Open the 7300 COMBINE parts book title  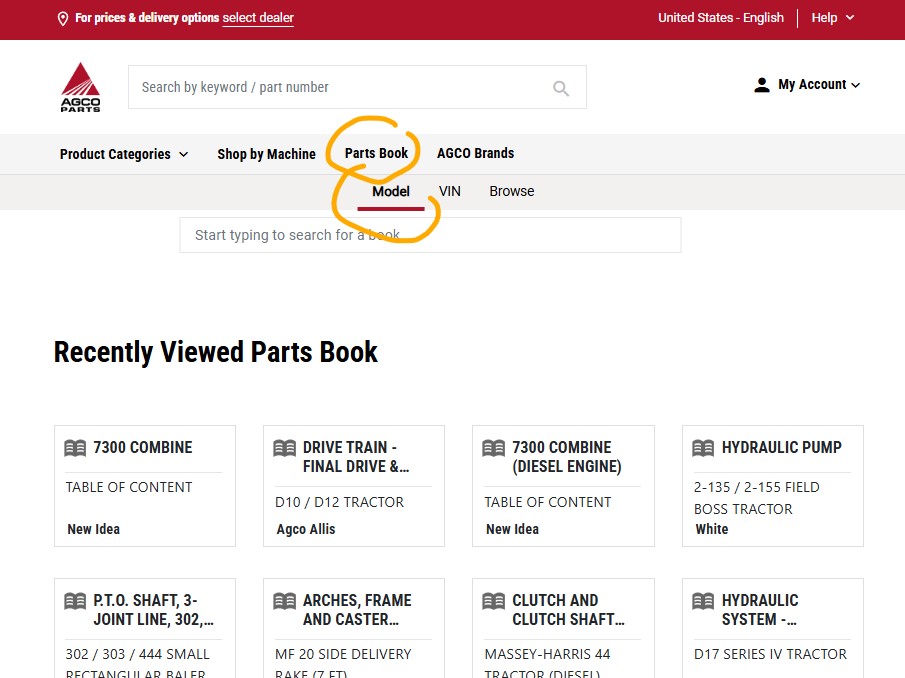pyautogui.click(x=143, y=448)
